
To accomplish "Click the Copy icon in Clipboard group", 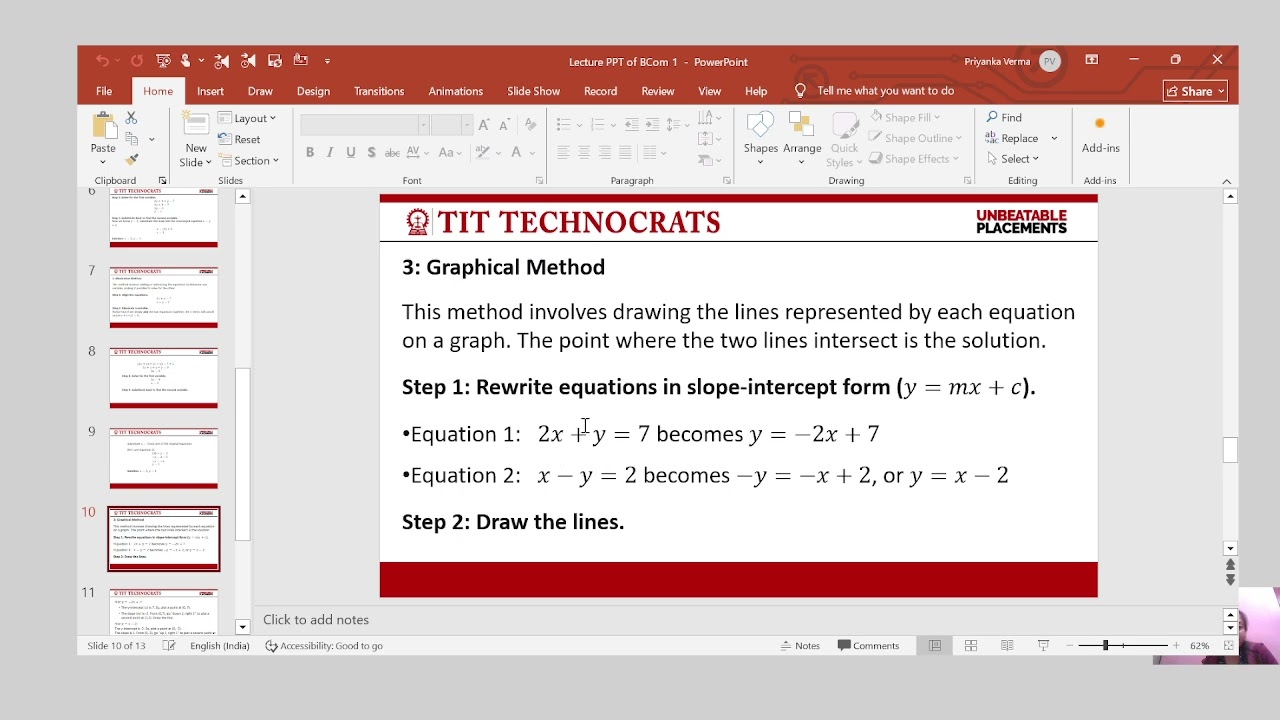I will click(131, 139).
